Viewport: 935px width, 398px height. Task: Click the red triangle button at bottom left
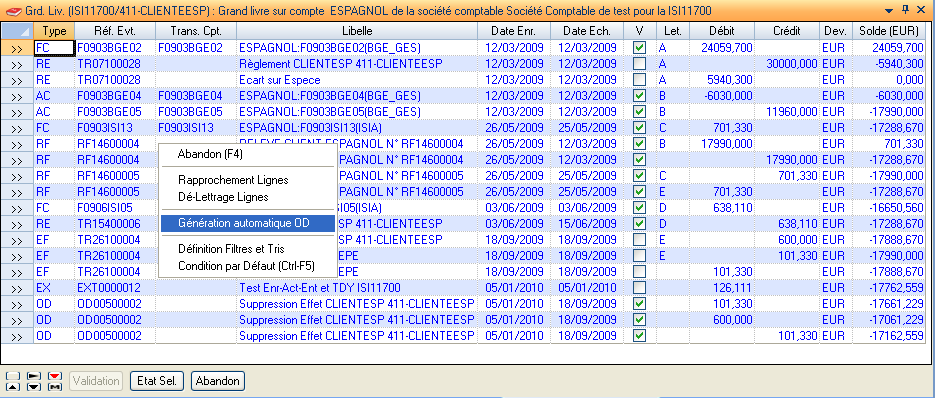[x=55, y=376]
